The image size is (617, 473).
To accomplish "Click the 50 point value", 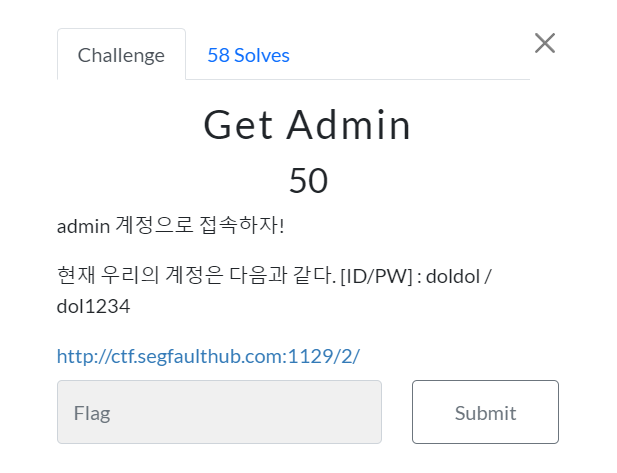I will [308, 181].
